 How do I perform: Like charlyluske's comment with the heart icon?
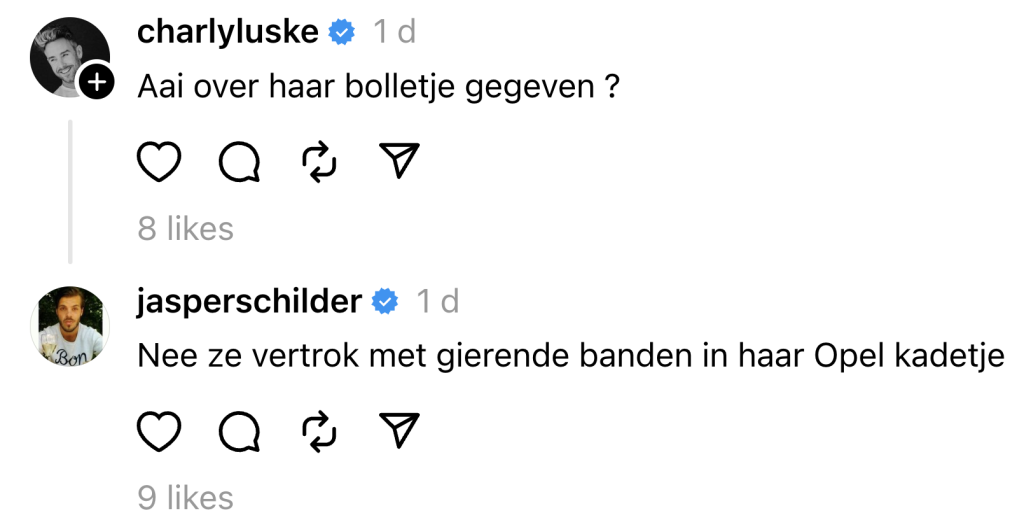click(x=158, y=162)
